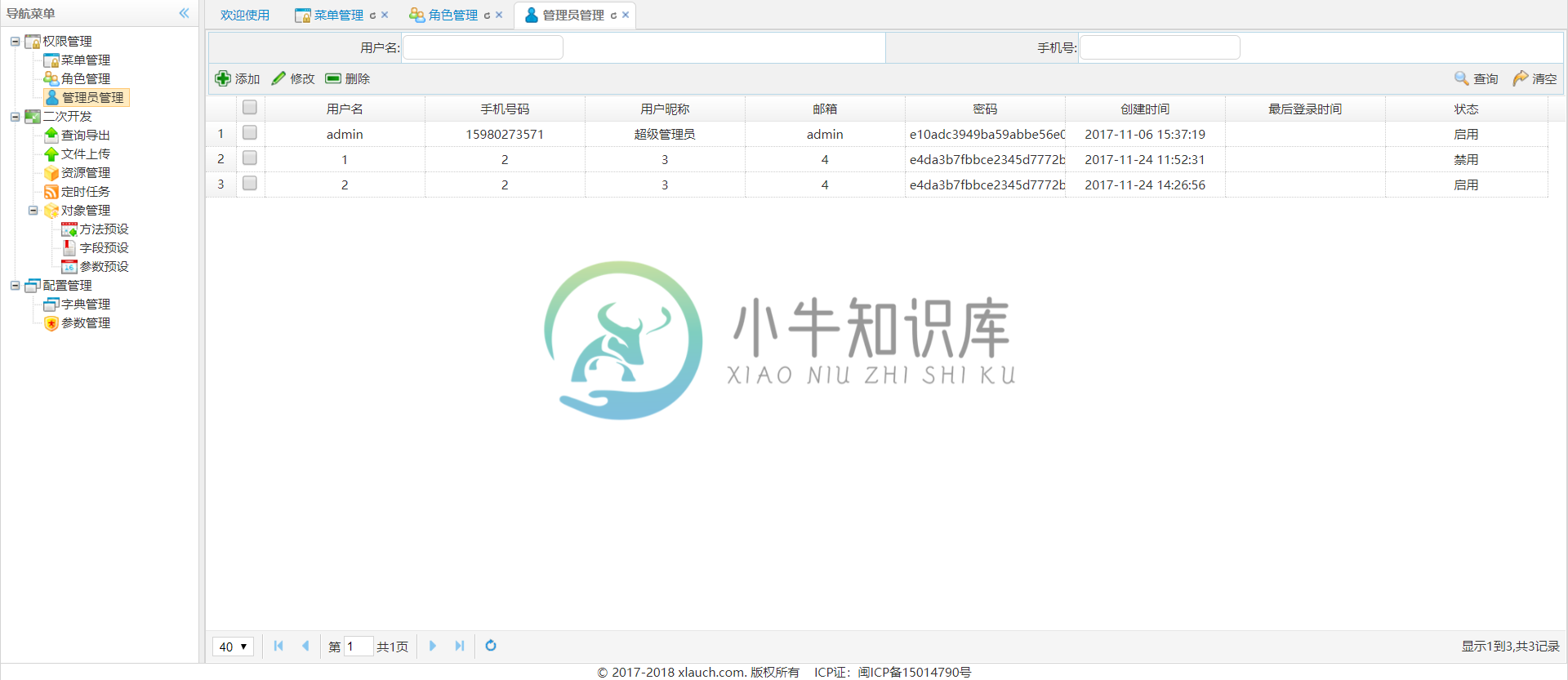Check the admin row checkbox
This screenshot has height=680, width=1568.
tap(250, 132)
